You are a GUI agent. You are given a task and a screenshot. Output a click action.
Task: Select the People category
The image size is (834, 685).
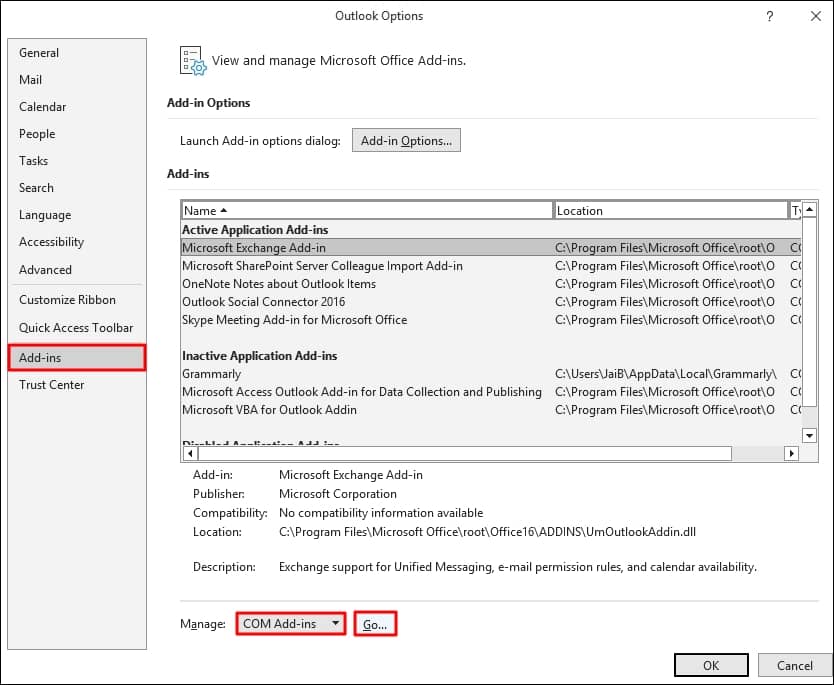click(77, 134)
